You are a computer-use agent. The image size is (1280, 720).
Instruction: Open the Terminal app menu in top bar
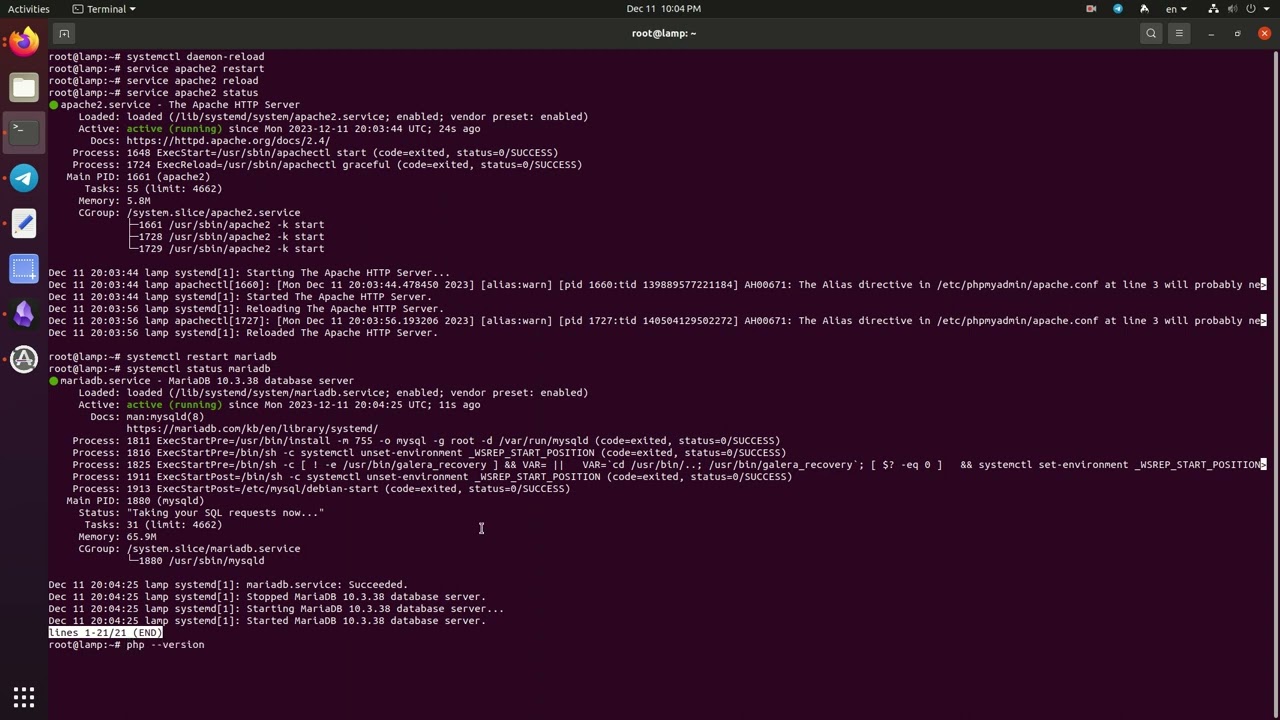104,8
